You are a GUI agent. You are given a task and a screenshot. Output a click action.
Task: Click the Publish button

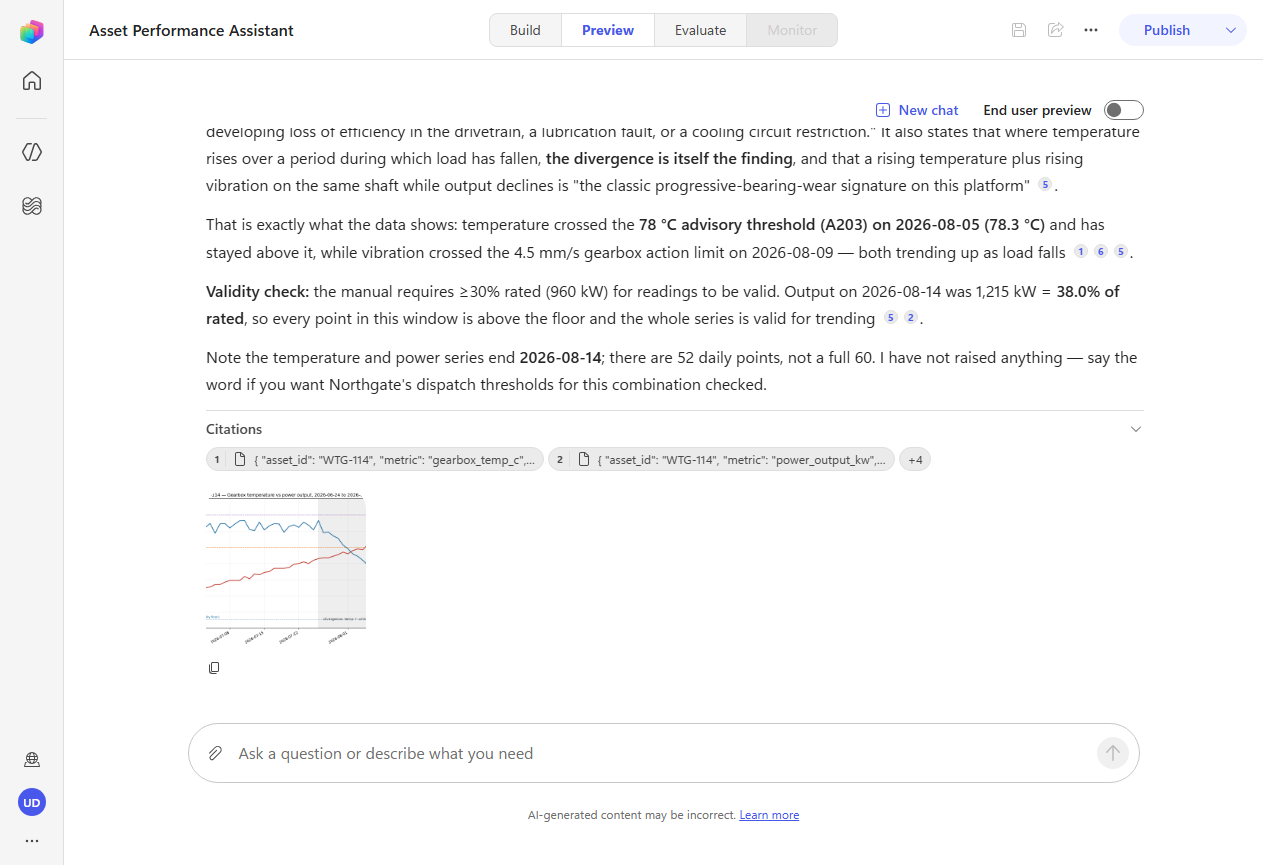[1167, 30]
